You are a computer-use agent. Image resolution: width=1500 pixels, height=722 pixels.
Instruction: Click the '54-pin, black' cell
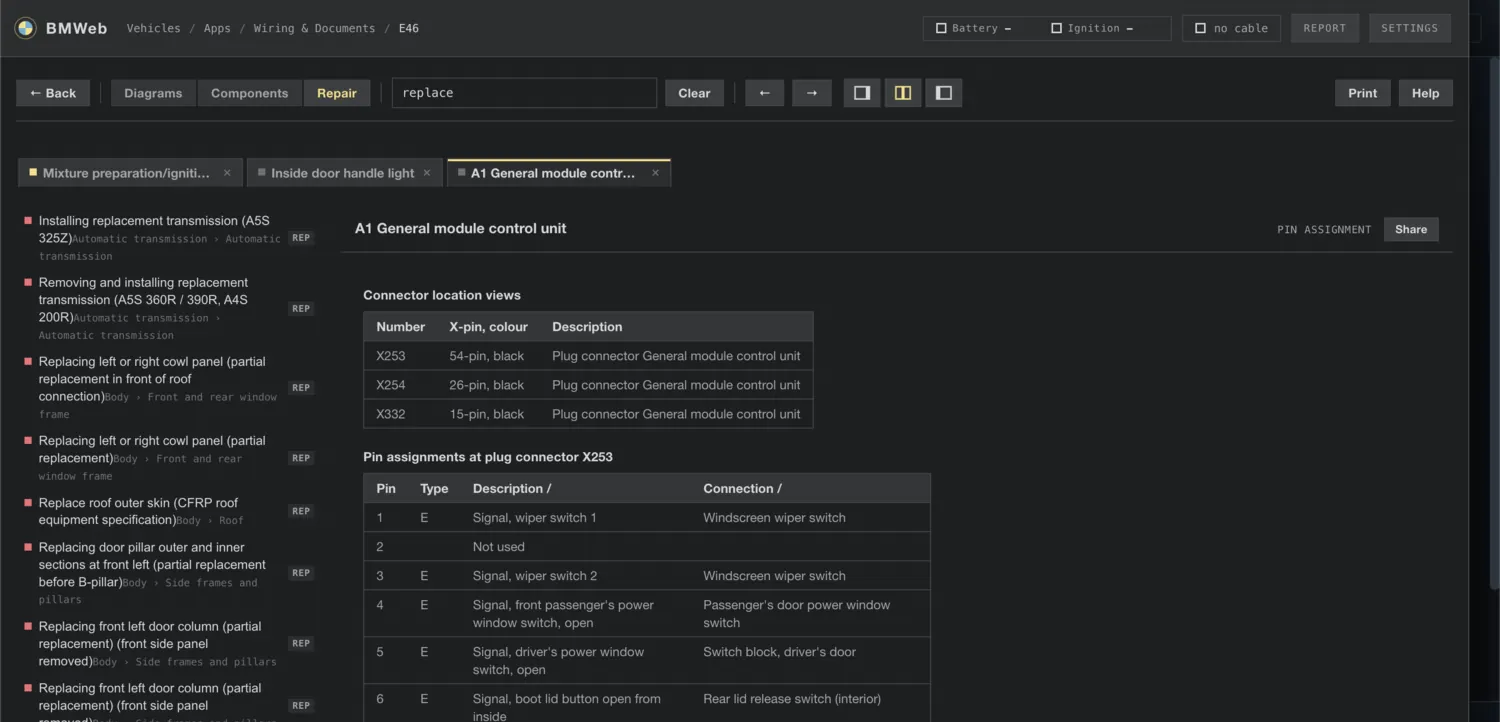pos(487,356)
